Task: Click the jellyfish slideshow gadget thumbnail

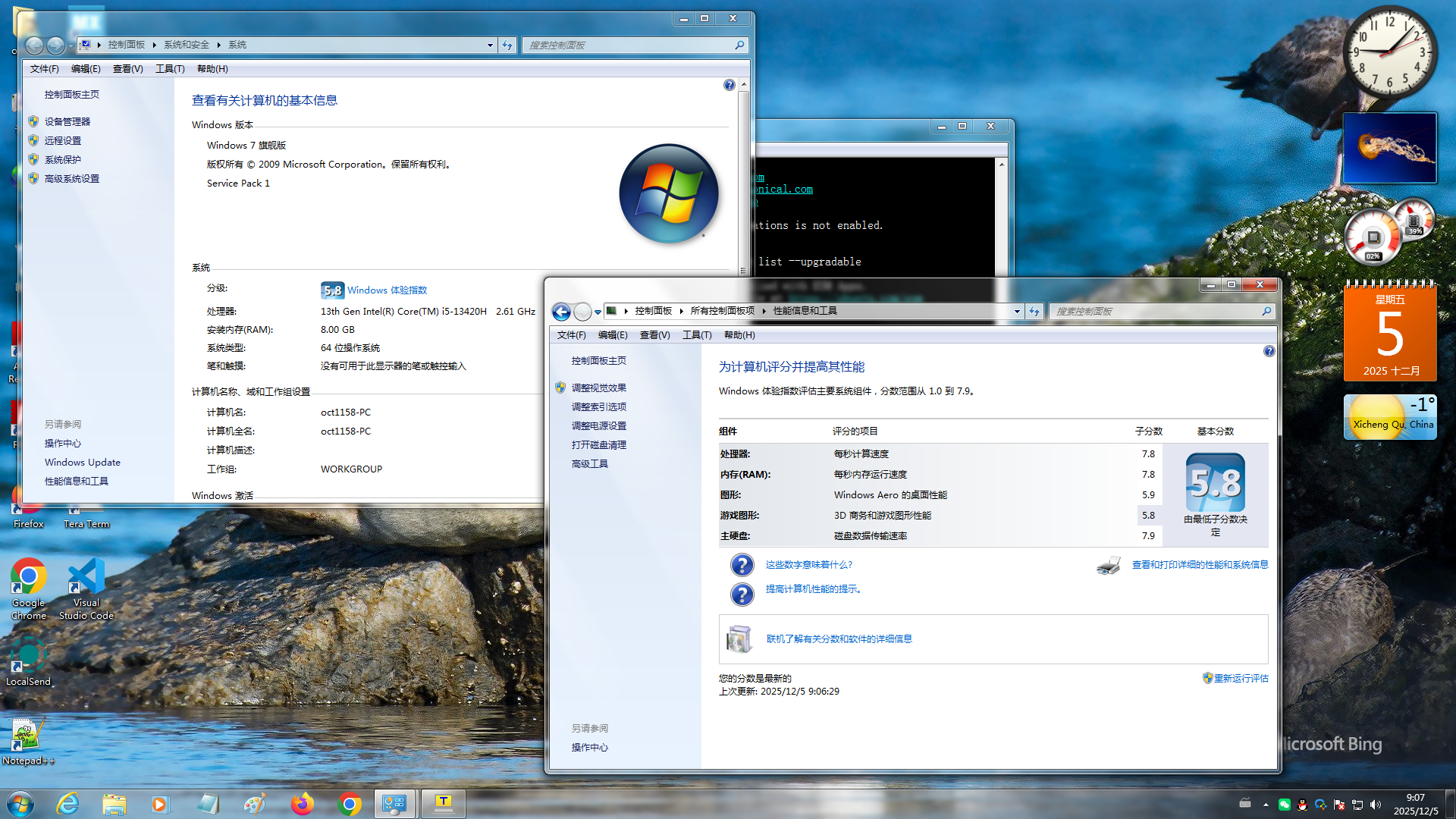Action: (1389, 148)
